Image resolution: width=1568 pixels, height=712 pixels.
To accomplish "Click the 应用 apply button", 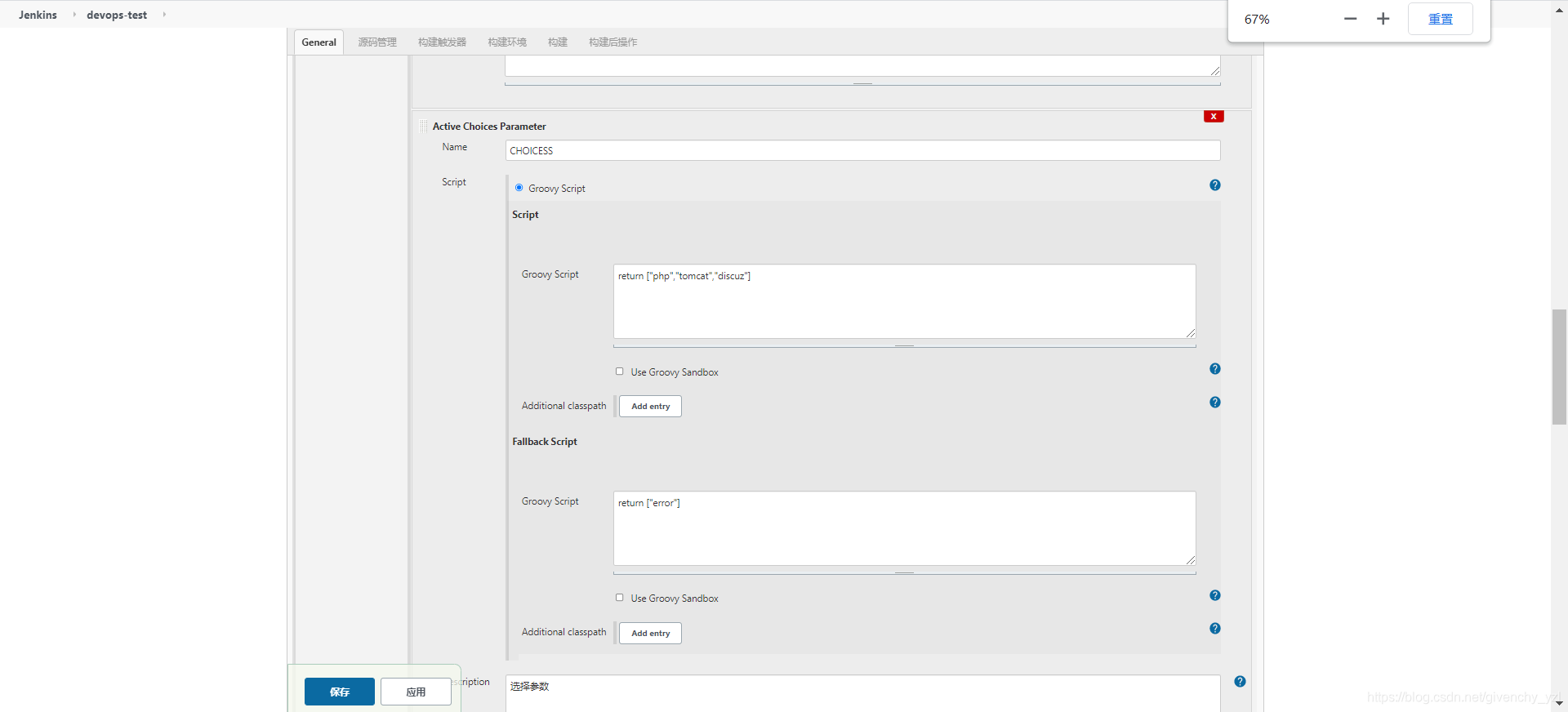I will click(x=416, y=692).
